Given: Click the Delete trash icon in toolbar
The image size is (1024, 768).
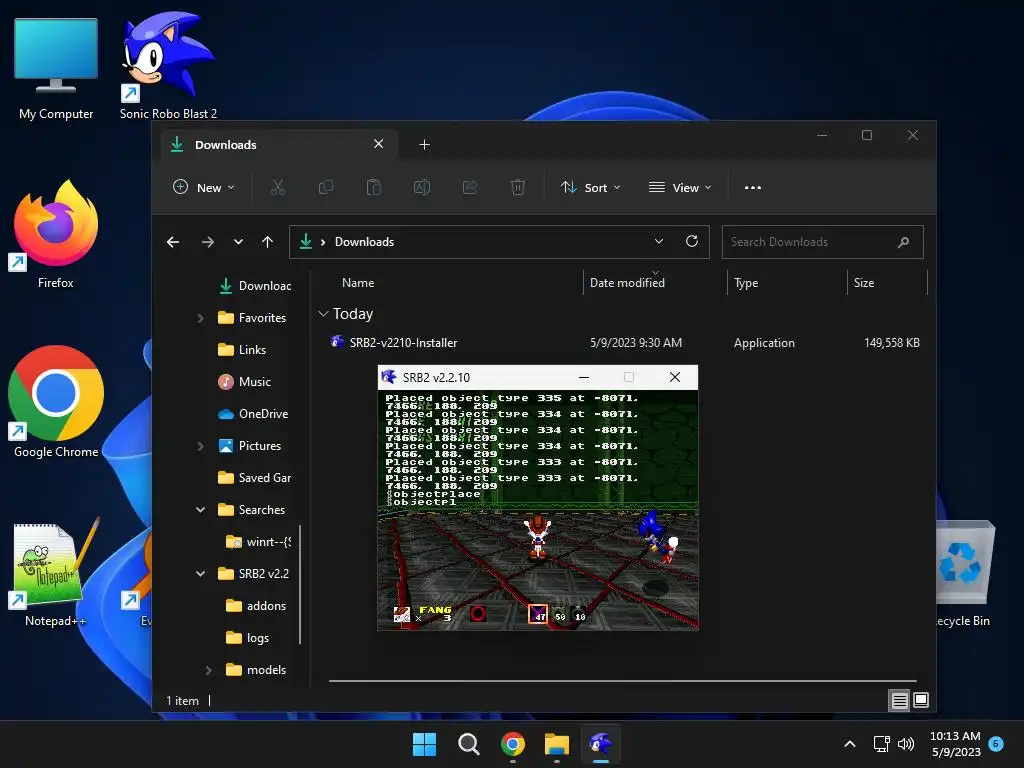Looking at the screenshot, I should pyautogui.click(x=517, y=187).
